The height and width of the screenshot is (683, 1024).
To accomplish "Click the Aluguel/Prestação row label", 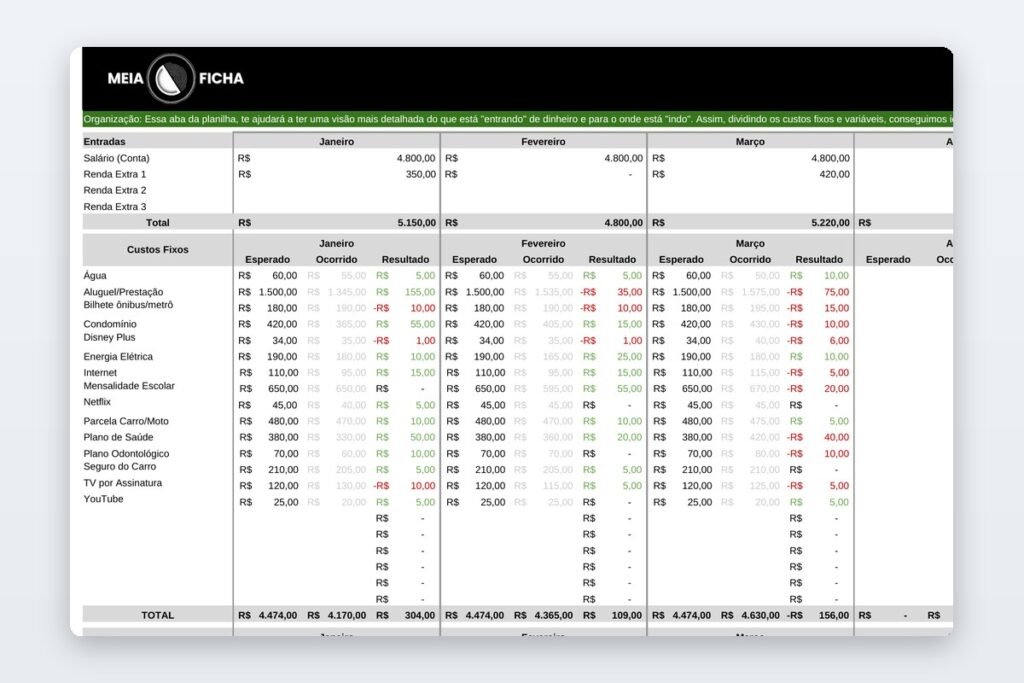I will [x=123, y=292].
